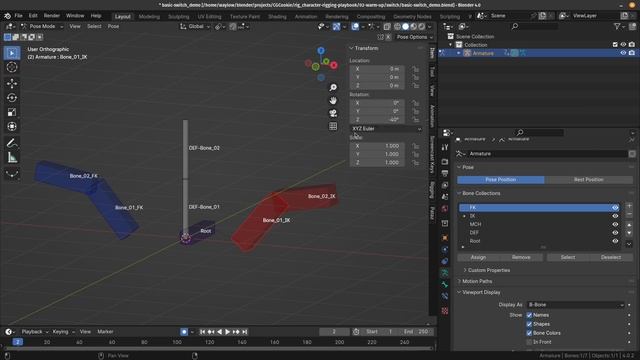Click the Rotation Z value field
The height and width of the screenshot is (360, 640).
click(x=377, y=120)
